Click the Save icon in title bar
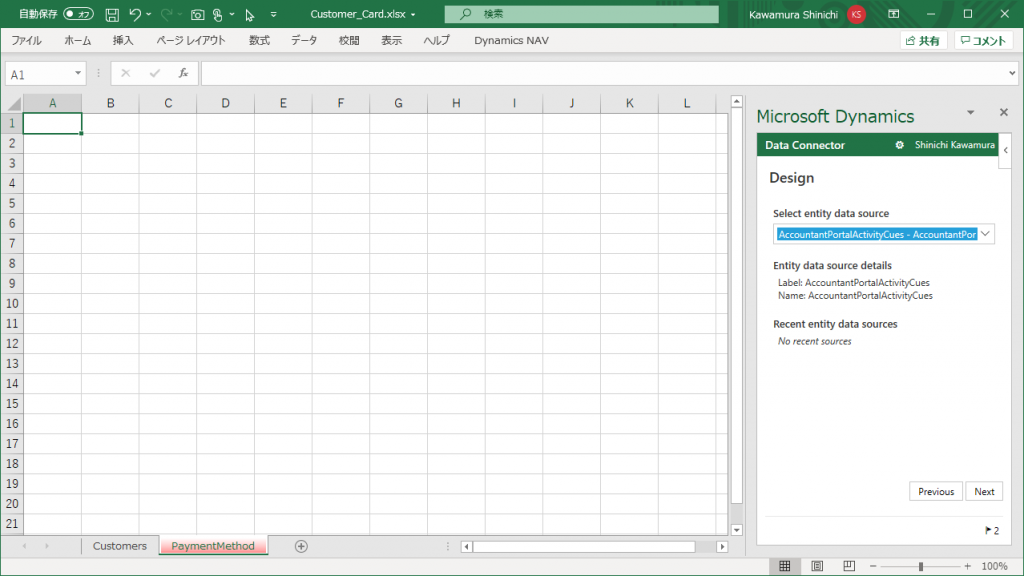The width and height of the screenshot is (1024, 576). (112, 14)
